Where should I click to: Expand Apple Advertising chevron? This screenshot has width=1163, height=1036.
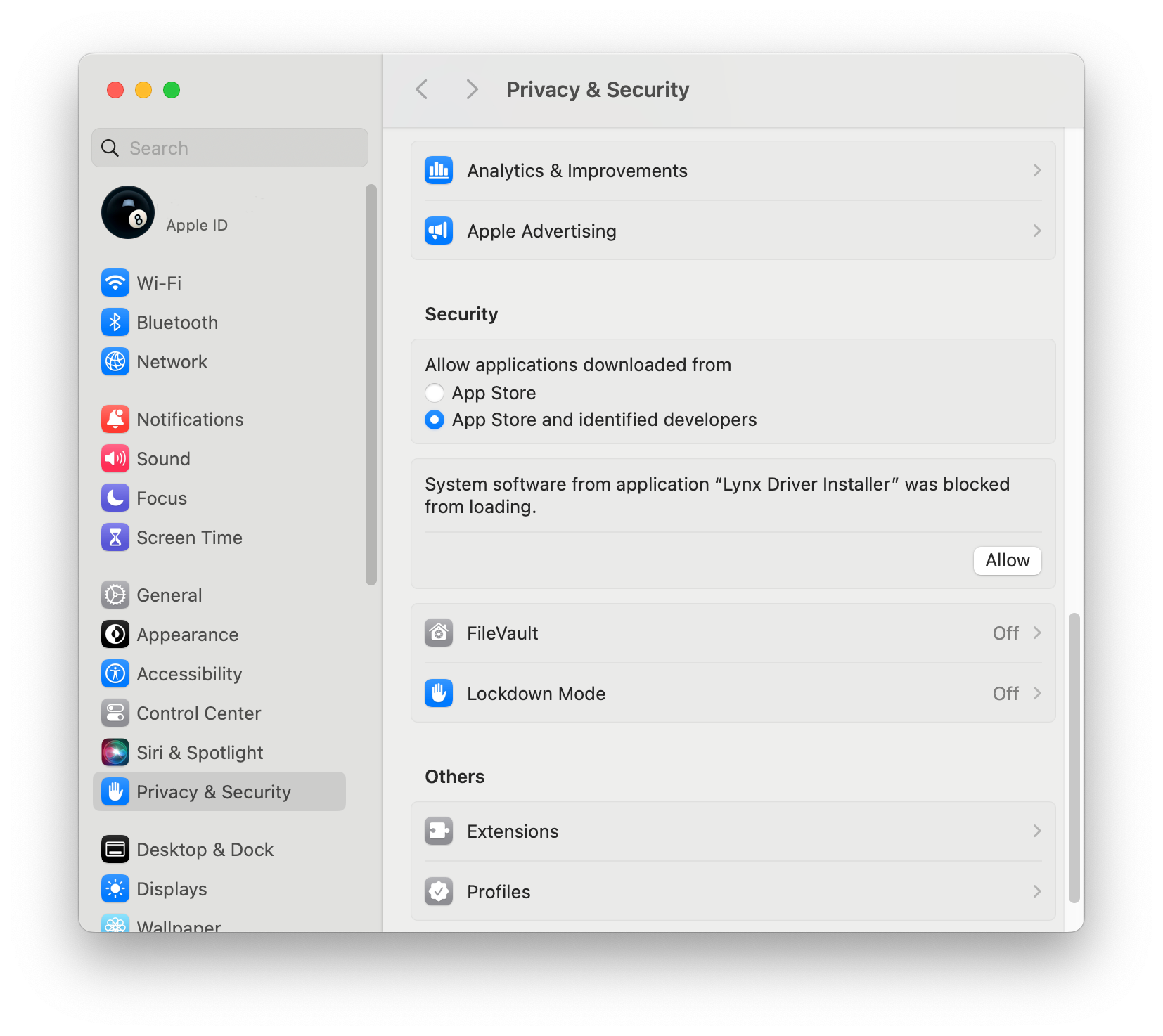click(1037, 231)
